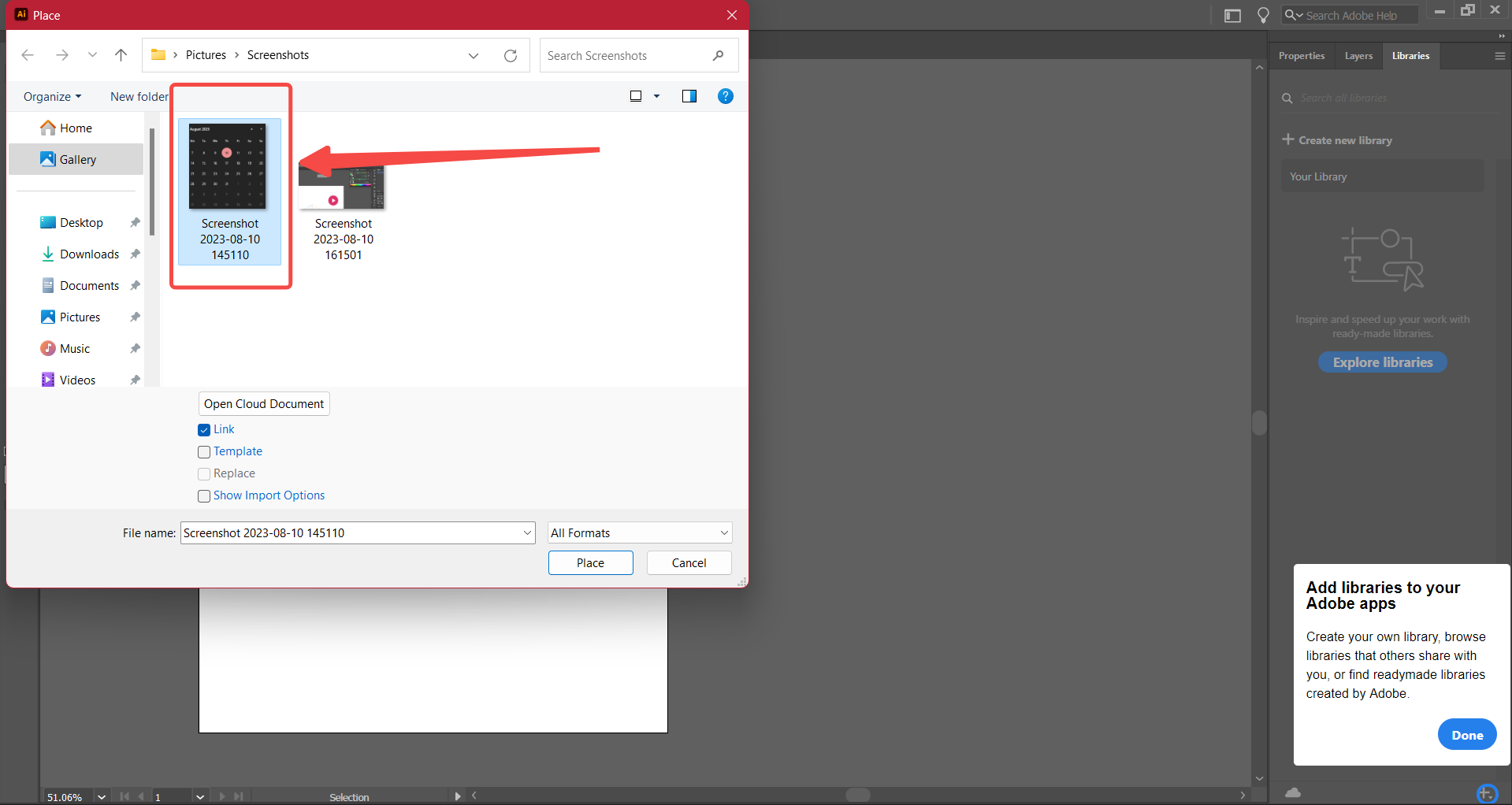Go forward in the Place dialog
Viewport: 1512px width, 805px height.
point(62,55)
